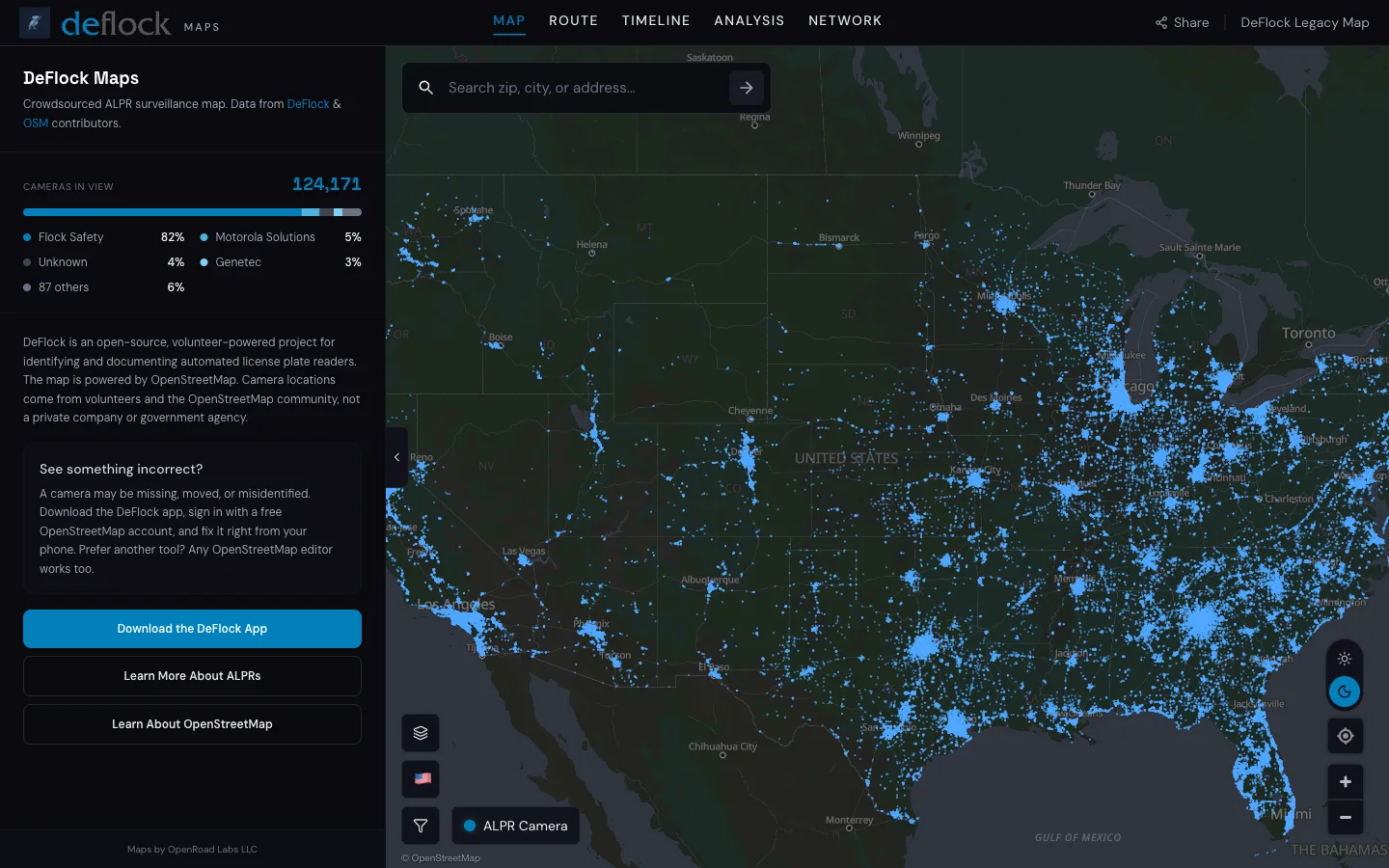Click the camera vendor share bar

click(192, 212)
